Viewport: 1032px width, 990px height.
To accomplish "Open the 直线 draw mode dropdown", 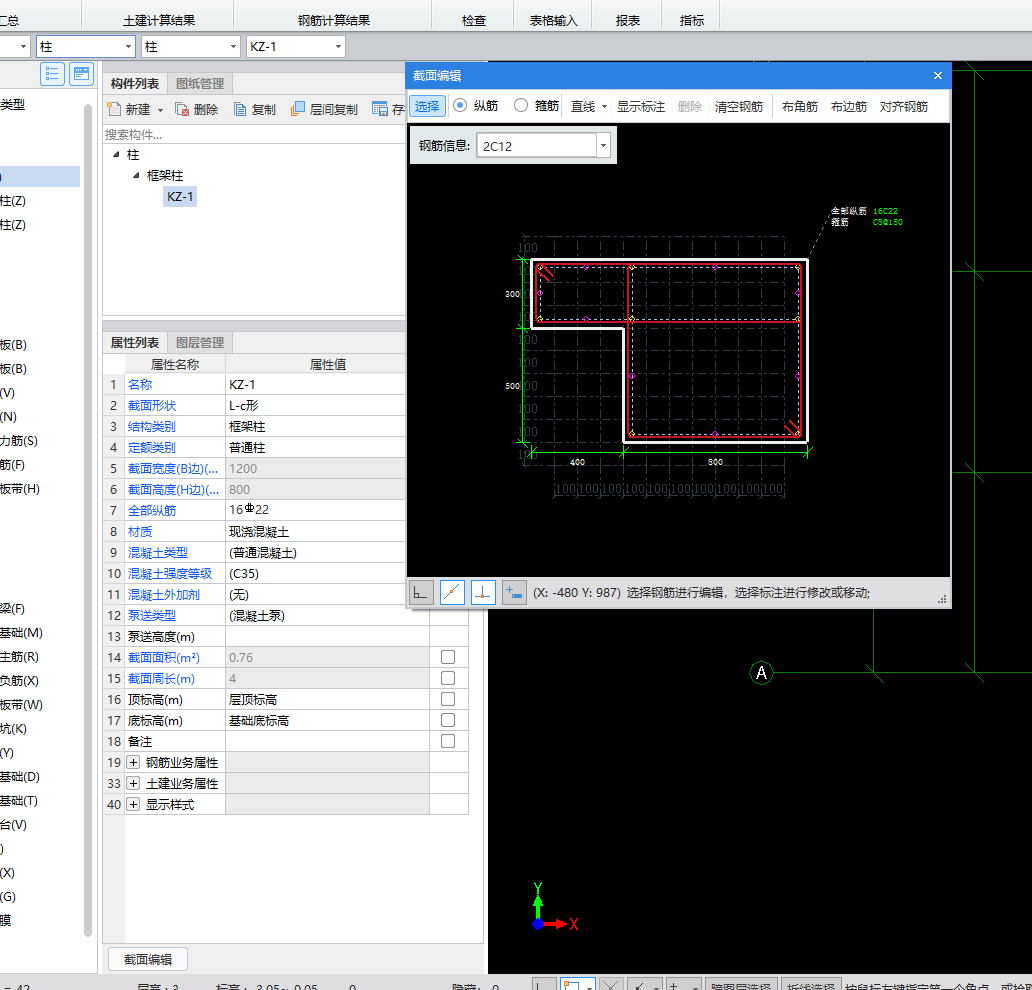I will click(604, 106).
